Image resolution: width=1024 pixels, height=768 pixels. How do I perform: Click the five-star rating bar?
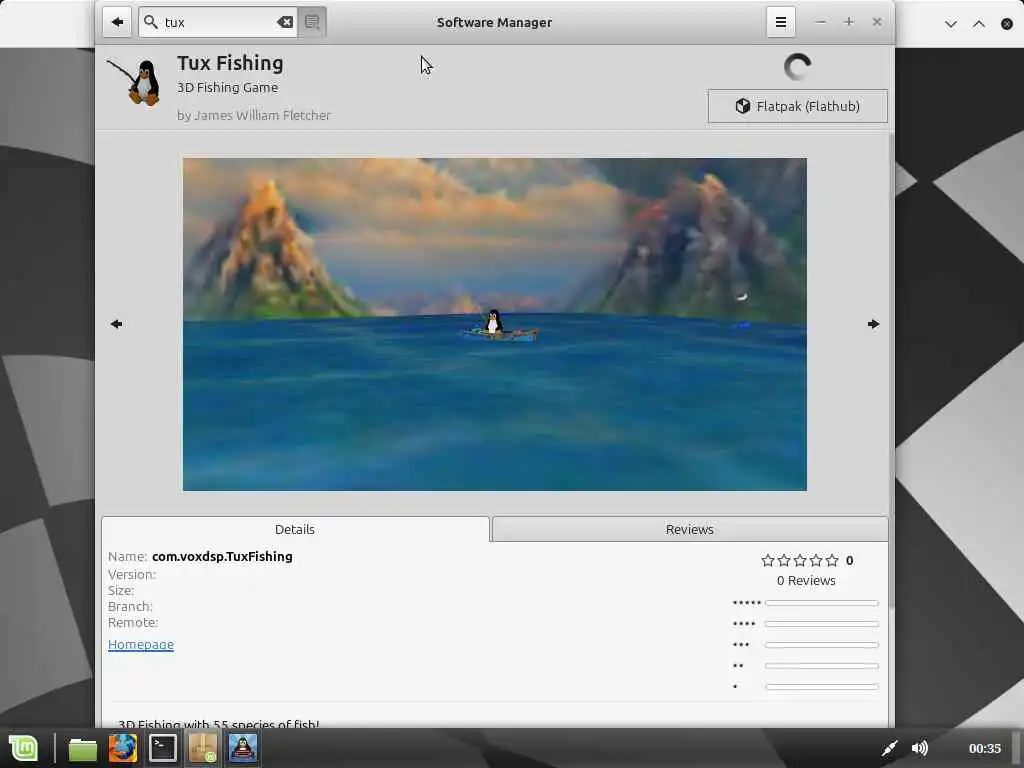[x=822, y=603]
